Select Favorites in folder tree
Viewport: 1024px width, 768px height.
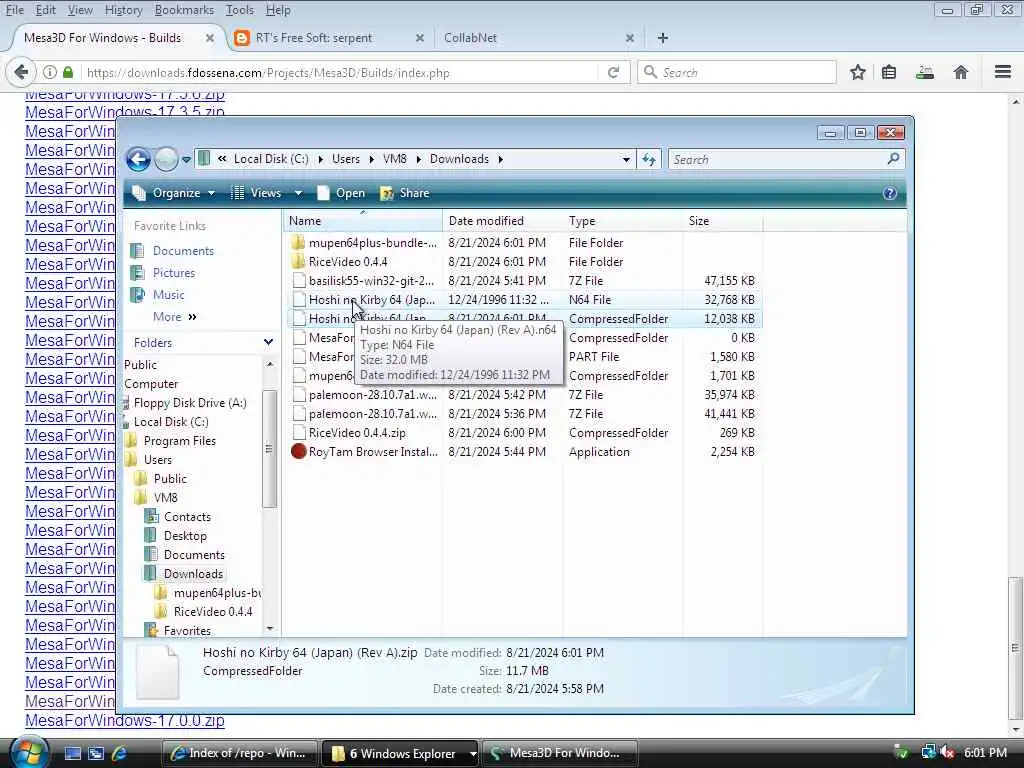(187, 631)
